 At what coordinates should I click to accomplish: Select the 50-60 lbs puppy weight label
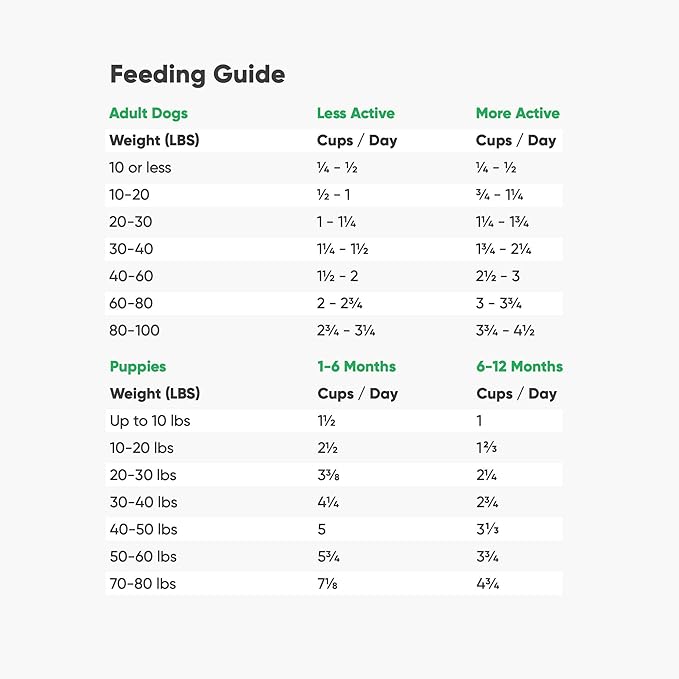143,556
